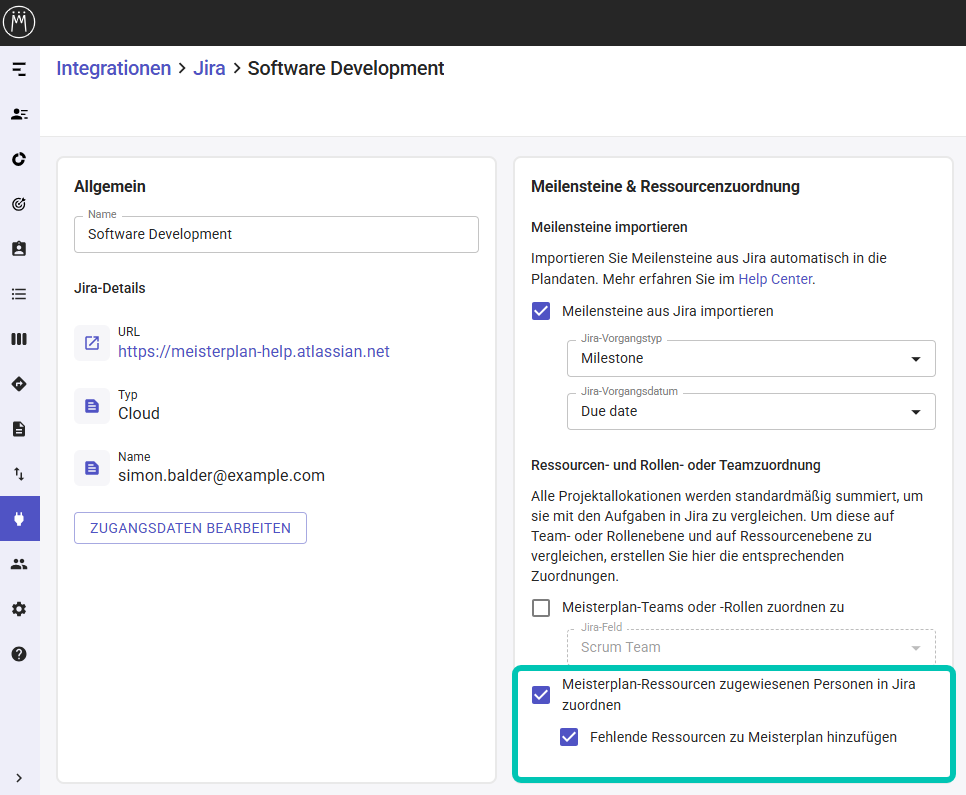966x795 pixels.
Task: Toggle Fehlende Ressourcen zu Meisterplan hinzufügen
Action: click(569, 737)
